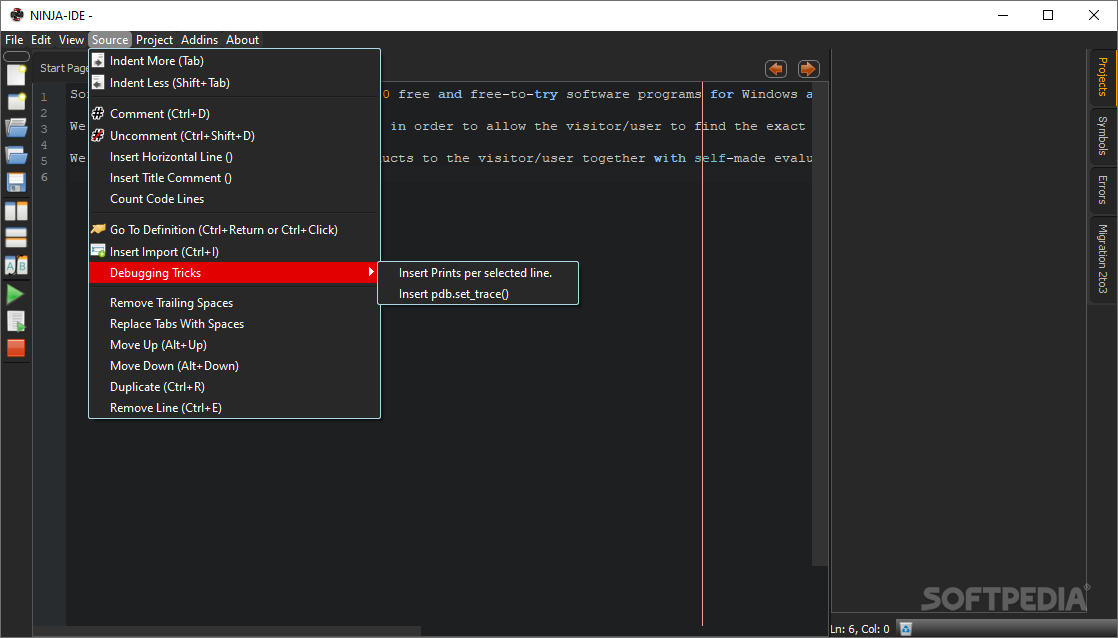
Task: Close the open Source menu
Action: 110,40
